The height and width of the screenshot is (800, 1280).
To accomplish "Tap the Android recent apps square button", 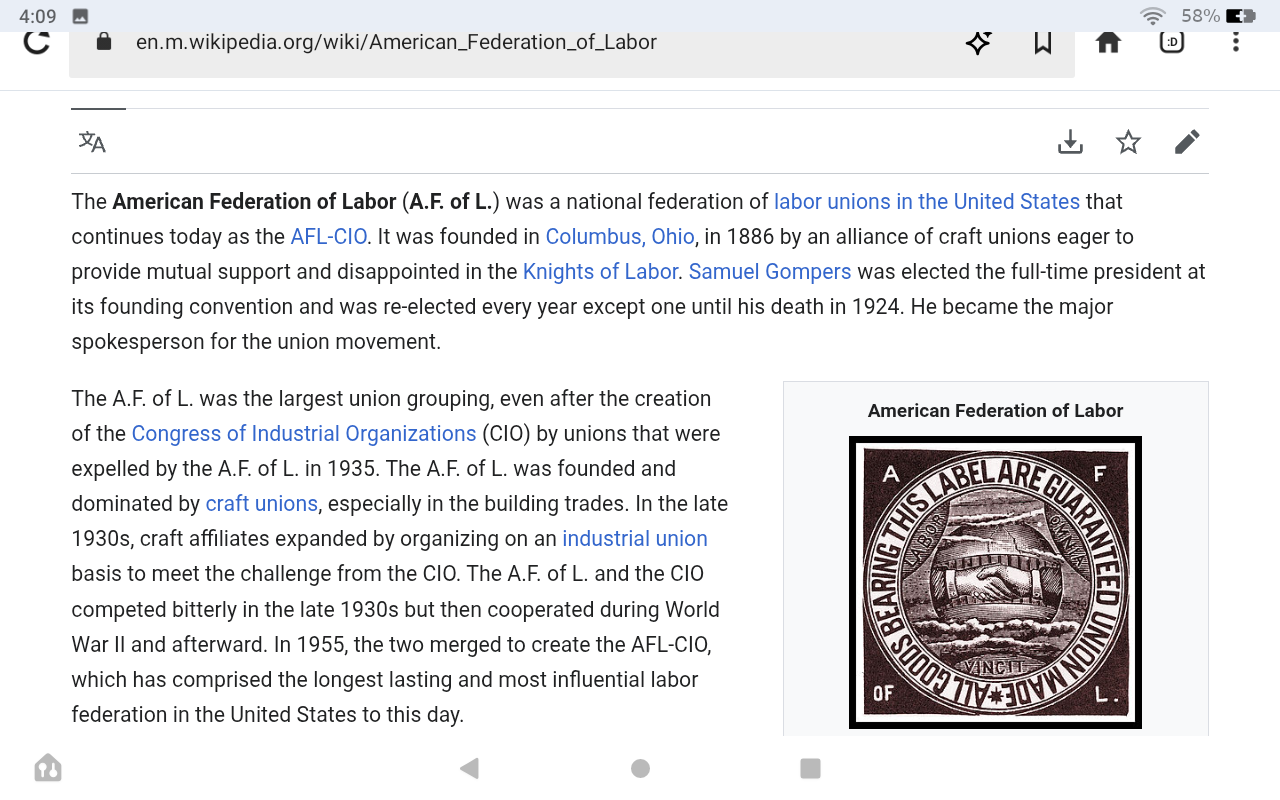I will [x=811, y=768].
